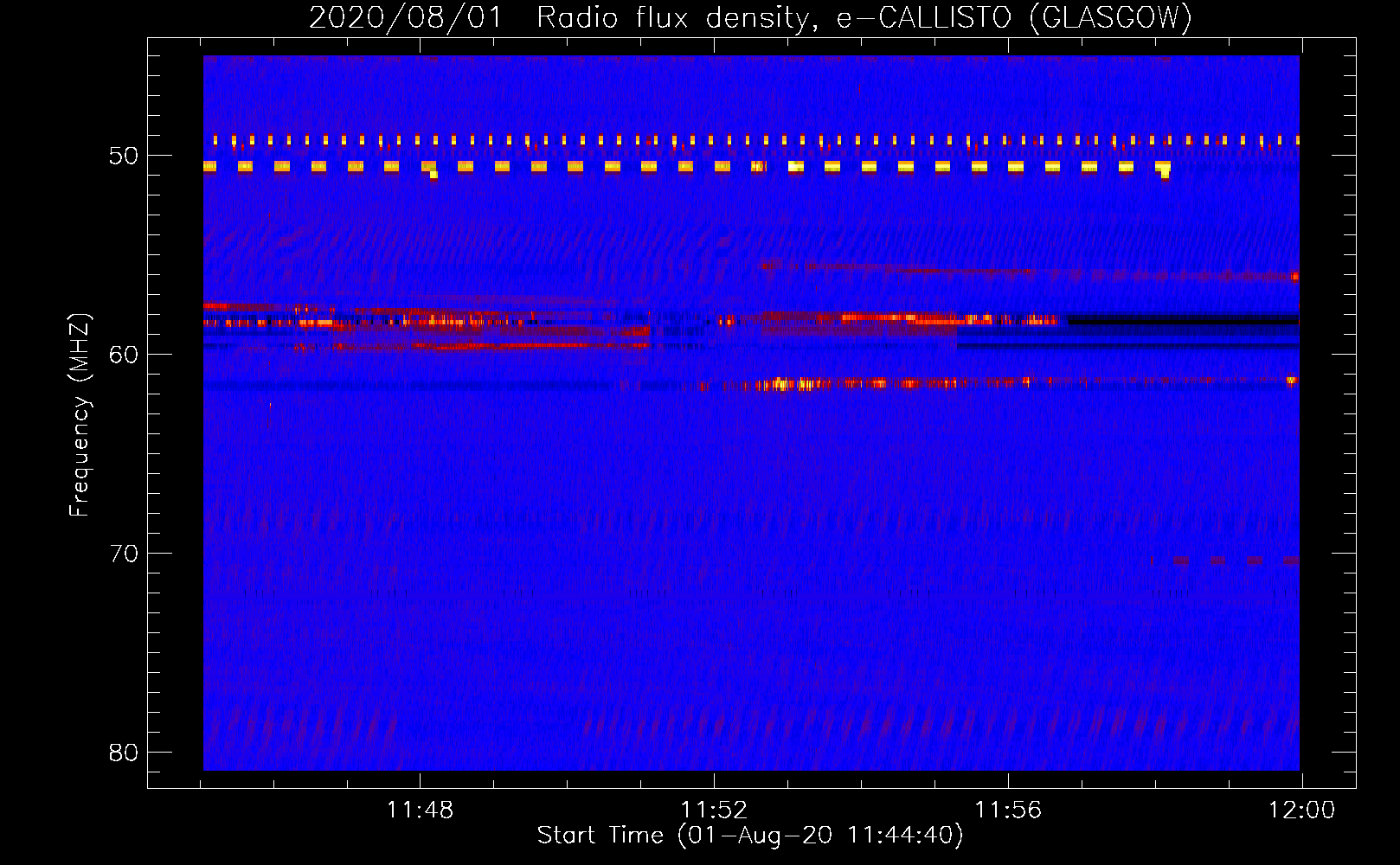Click the 11:56 time tick label
This screenshot has height=865, width=1400.
[x=1008, y=811]
